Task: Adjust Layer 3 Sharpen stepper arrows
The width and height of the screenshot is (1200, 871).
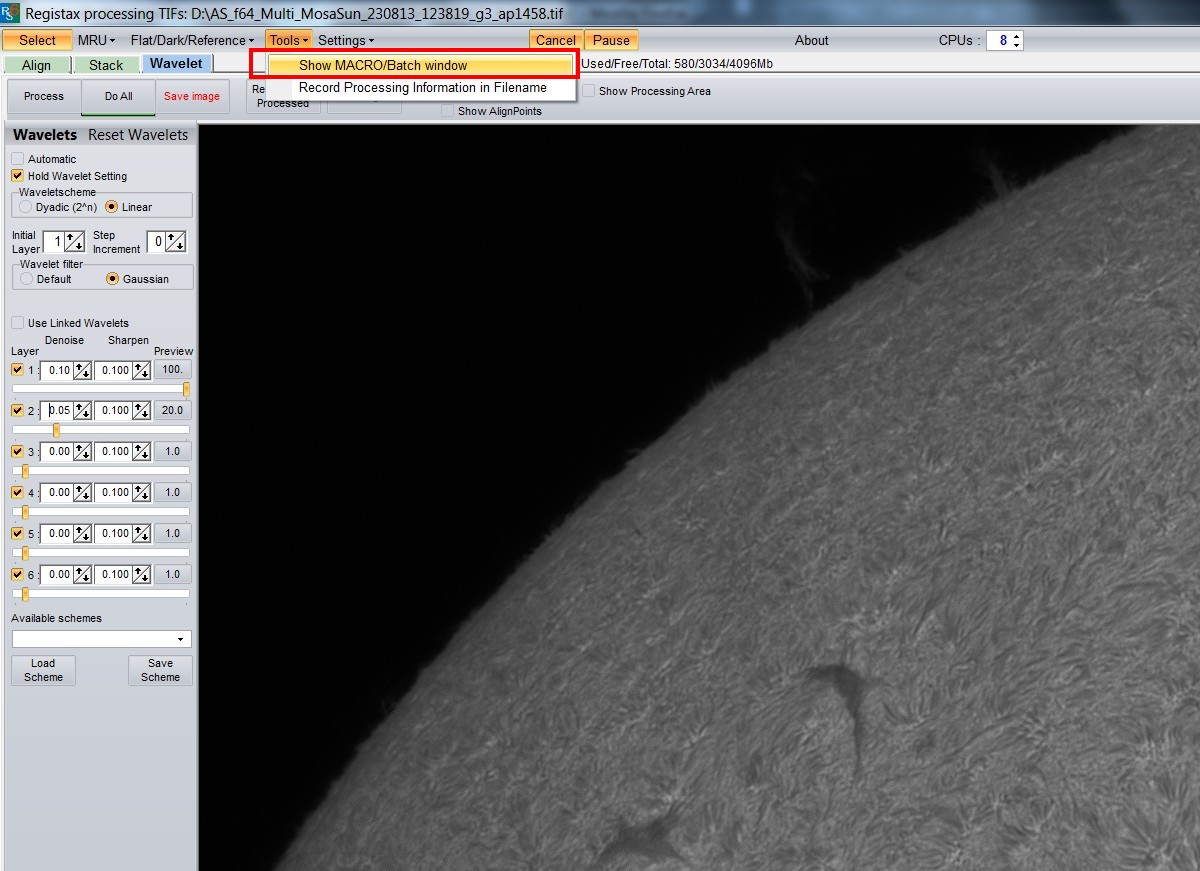Action: click(142, 451)
